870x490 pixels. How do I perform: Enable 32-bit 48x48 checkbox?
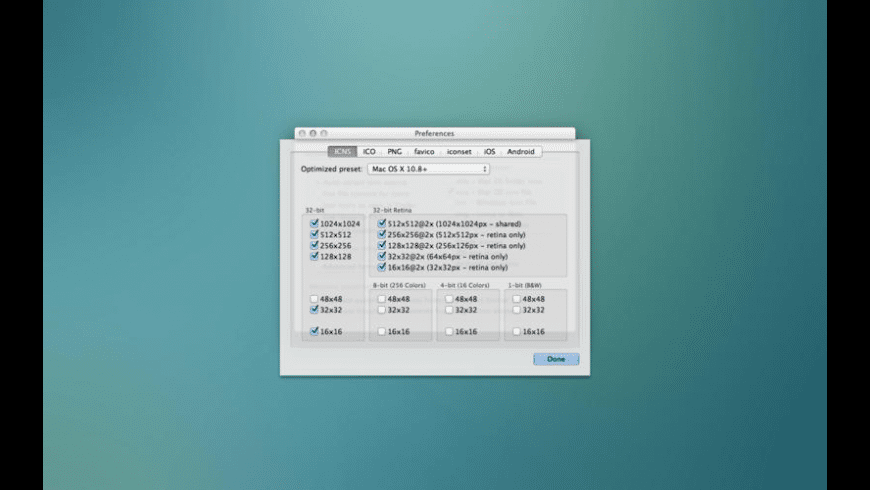(x=314, y=299)
